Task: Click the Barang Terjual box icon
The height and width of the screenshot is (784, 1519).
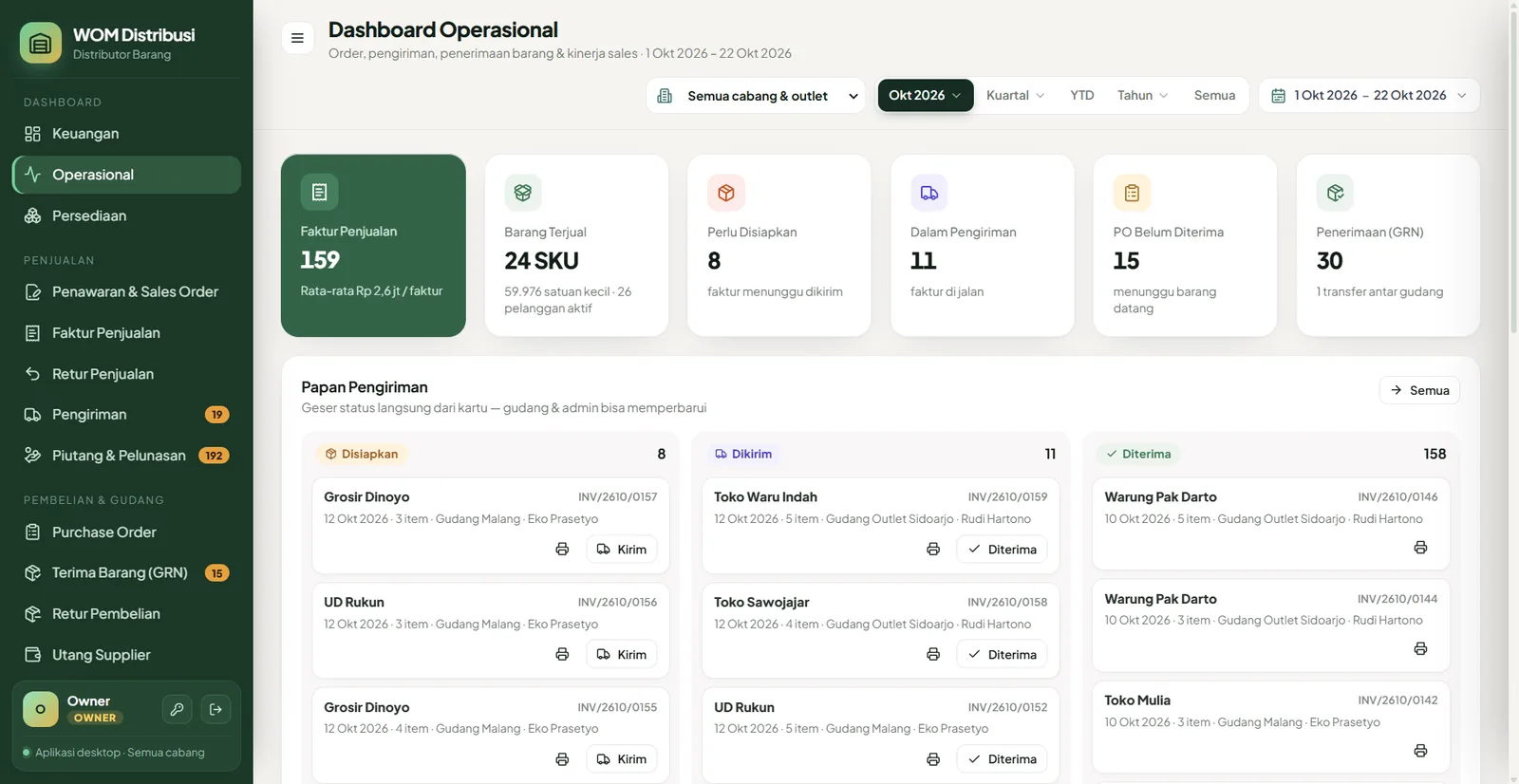Action: (523, 193)
